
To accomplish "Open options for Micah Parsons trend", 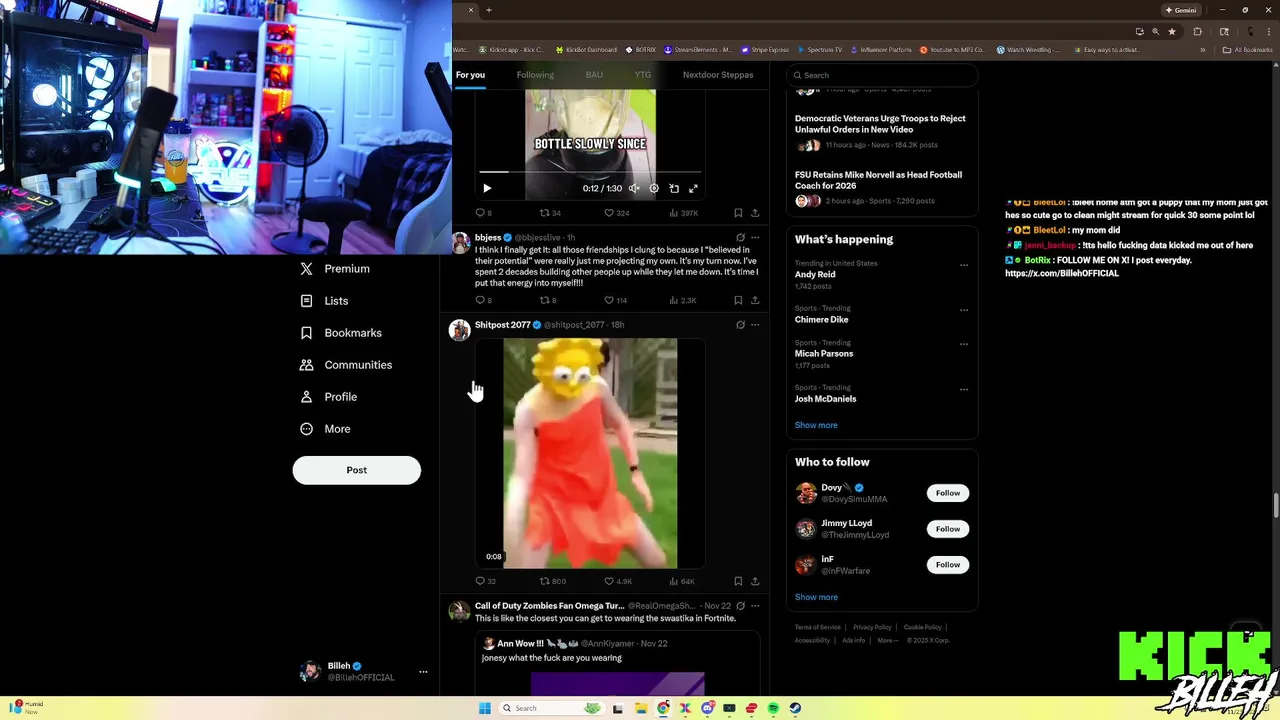I will coord(964,344).
